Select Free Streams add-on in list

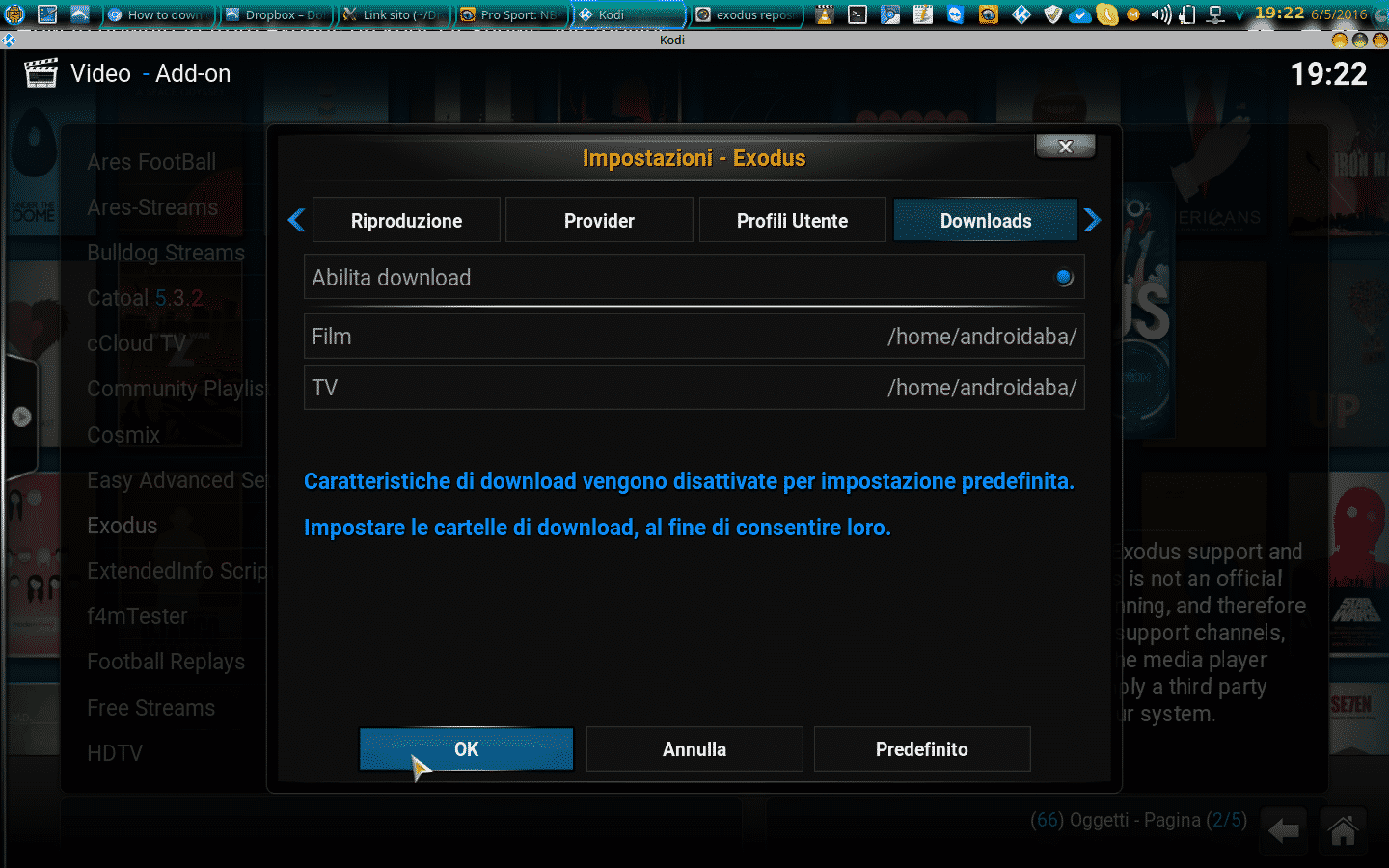click(x=150, y=708)
